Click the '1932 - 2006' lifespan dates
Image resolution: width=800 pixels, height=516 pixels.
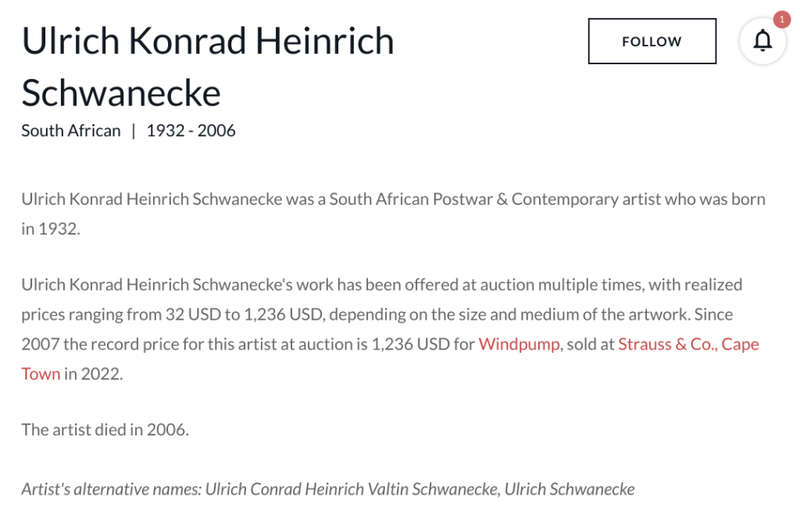tap(191, 131)
